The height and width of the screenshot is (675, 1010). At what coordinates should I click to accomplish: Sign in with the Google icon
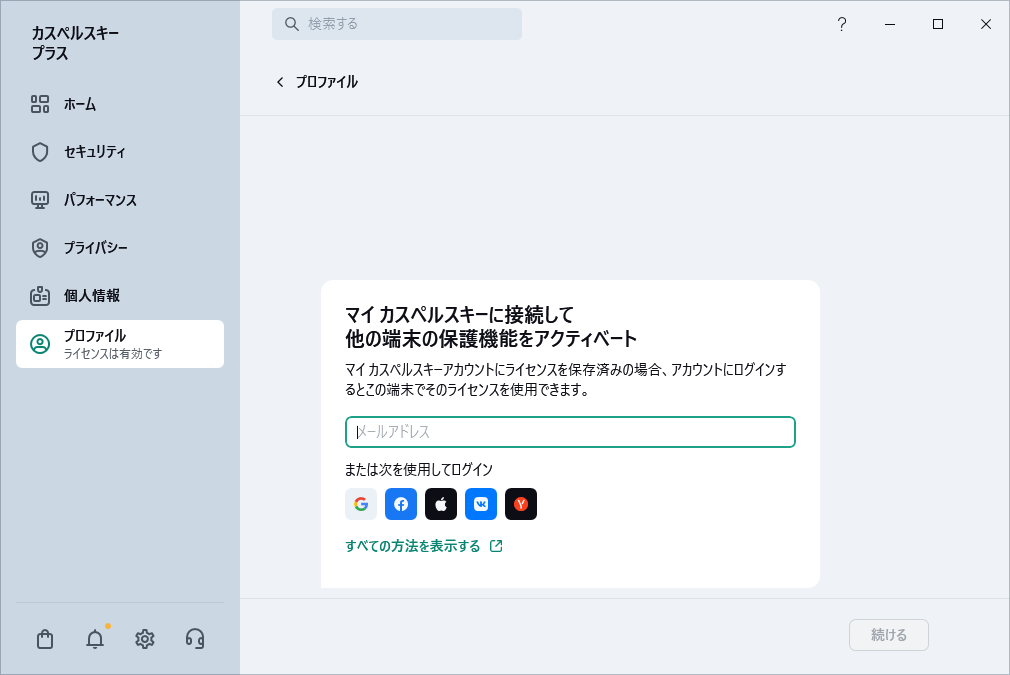[x=361, y=504]
